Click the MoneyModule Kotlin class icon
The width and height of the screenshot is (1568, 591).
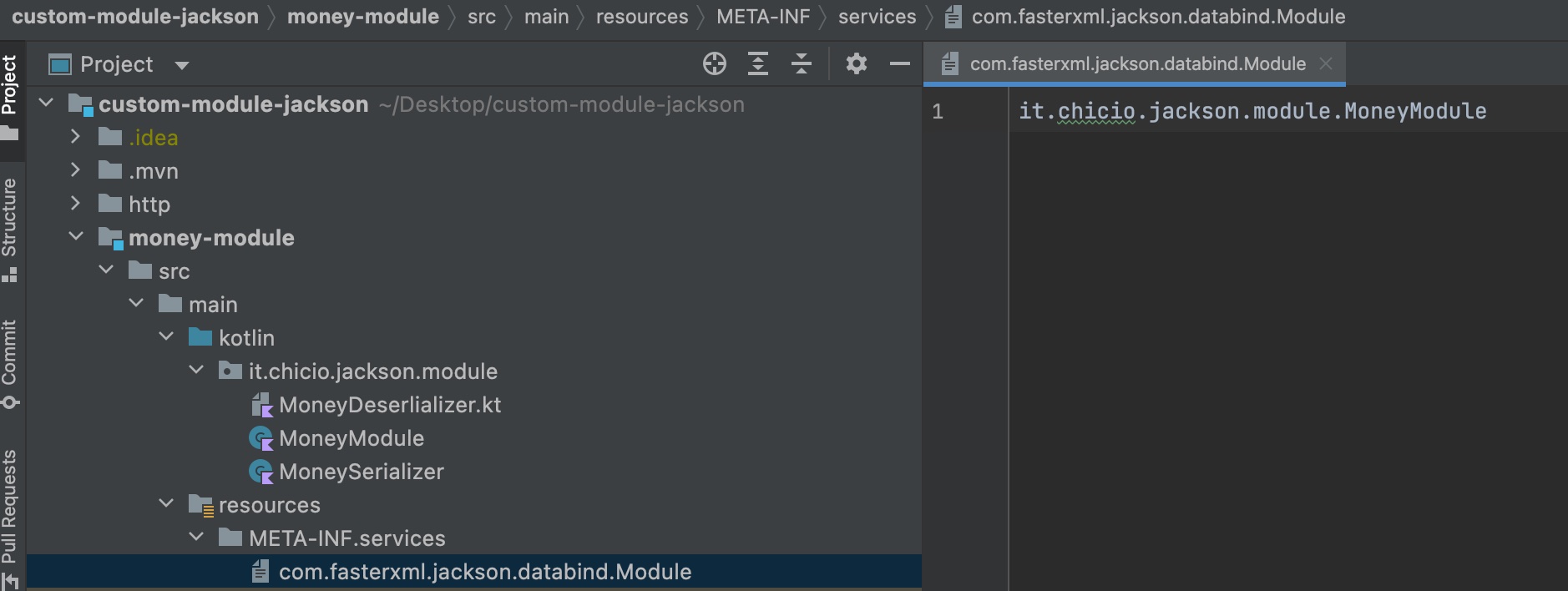click(261, 438)
